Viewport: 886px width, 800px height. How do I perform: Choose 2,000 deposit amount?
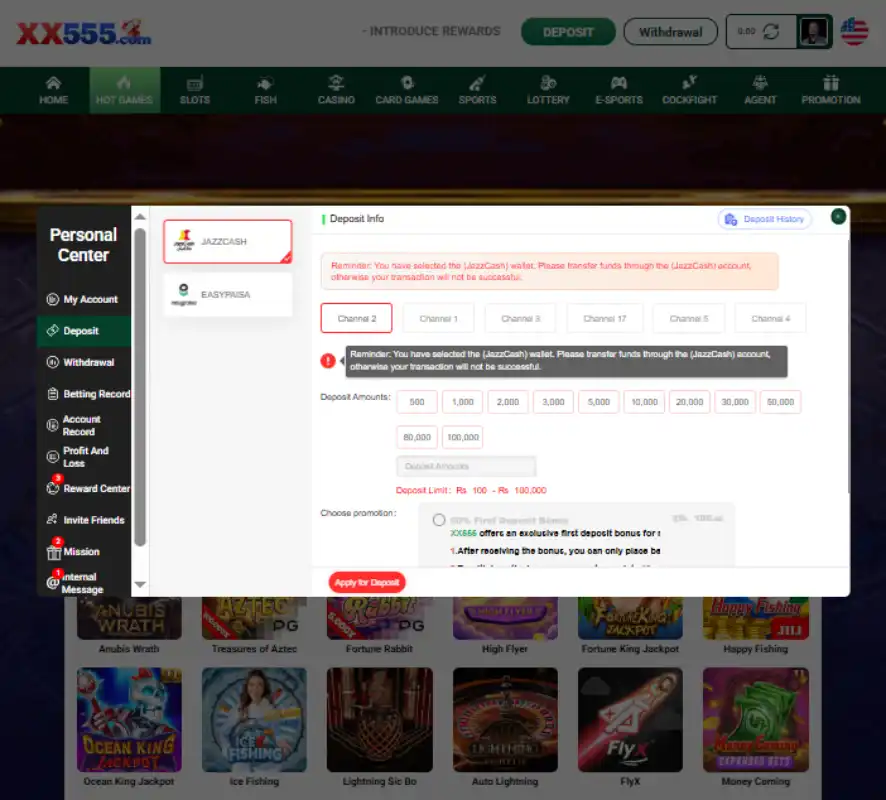[x=508, y=402]
